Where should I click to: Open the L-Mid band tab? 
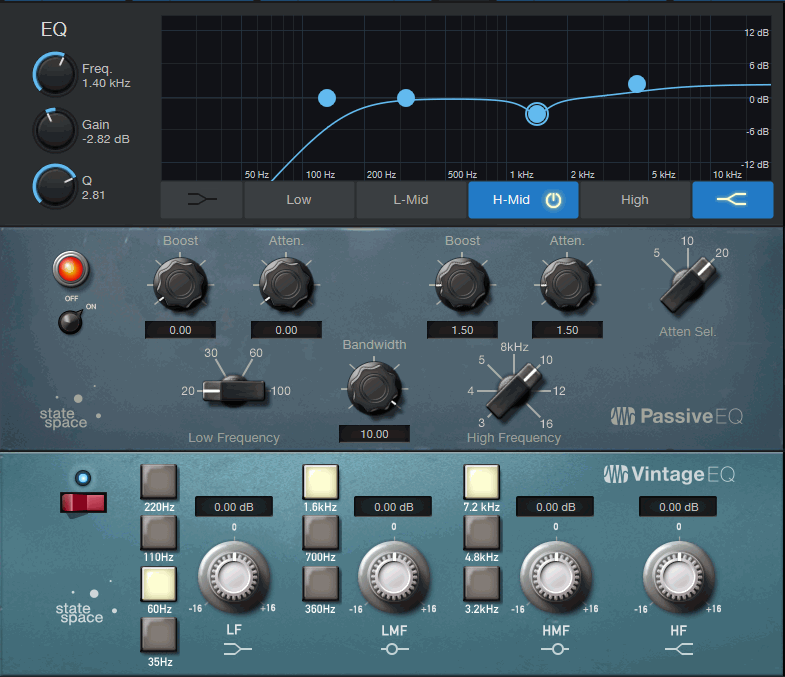click(x=411, y=200)
